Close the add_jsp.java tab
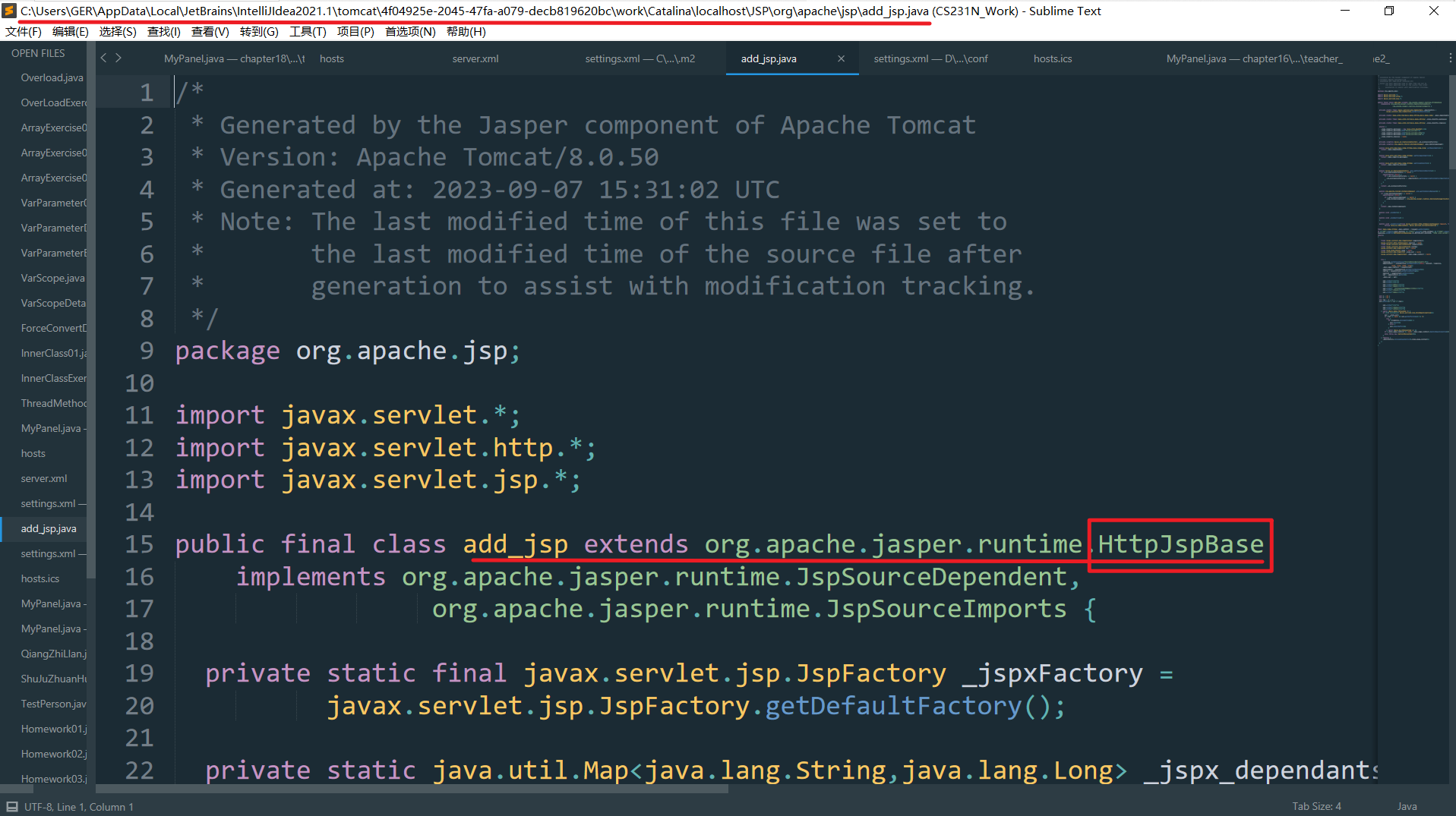 (841, 58)
